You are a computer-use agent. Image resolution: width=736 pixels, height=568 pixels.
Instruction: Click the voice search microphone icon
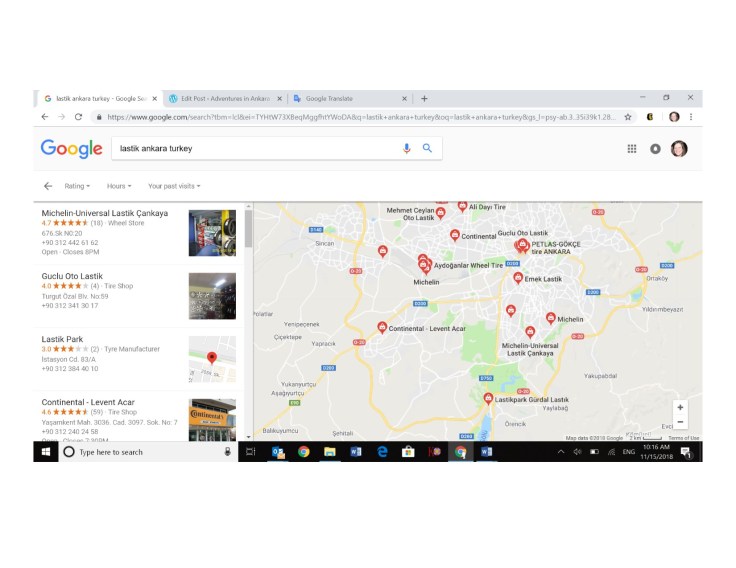click(406, 148)
